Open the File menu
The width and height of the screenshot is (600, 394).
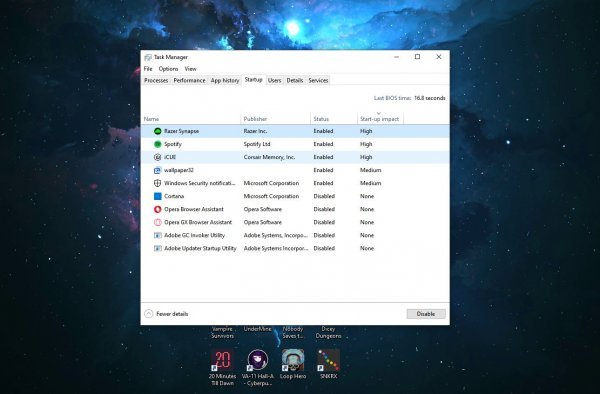(x=148, y=69)
